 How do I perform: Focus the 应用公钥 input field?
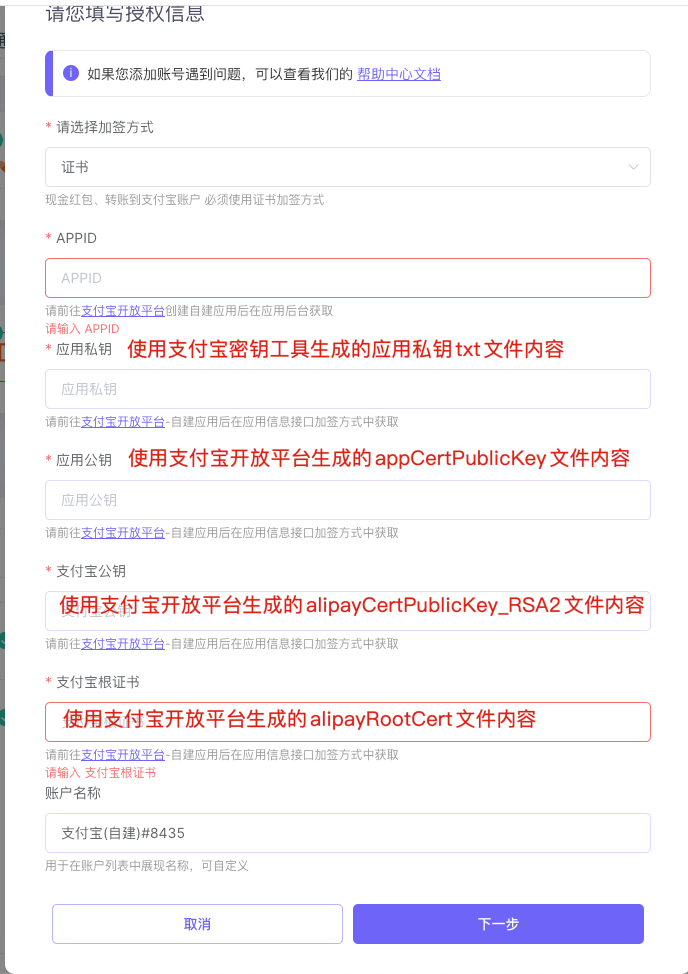[348, 500]
